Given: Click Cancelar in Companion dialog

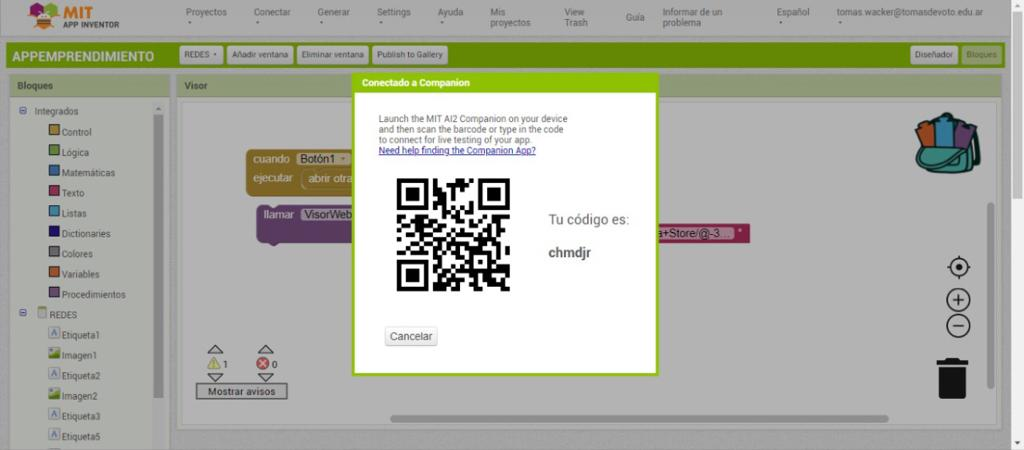Looking at the screenshot, I should click(411, 336).
